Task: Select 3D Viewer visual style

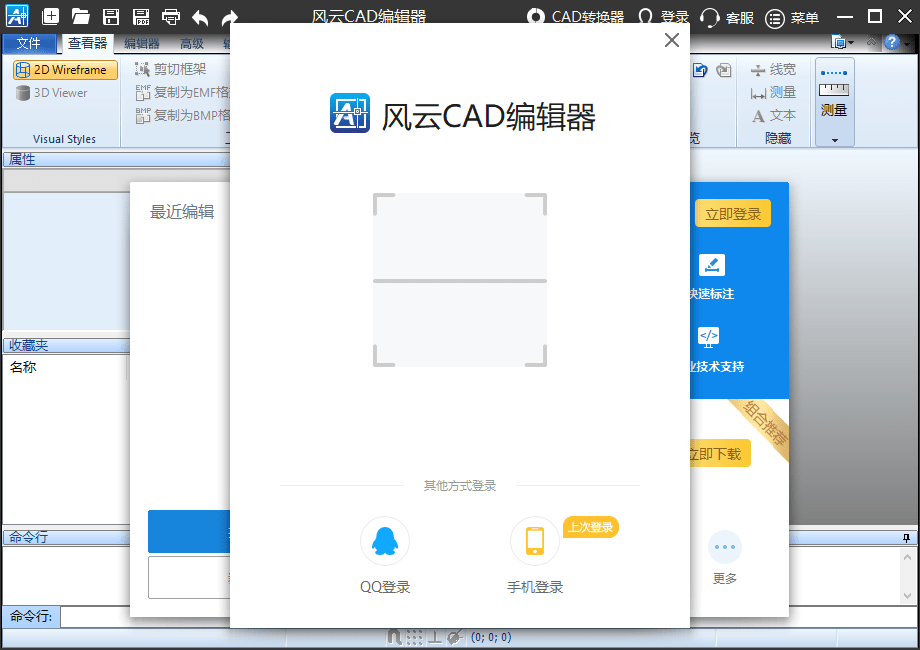Action: coord(52,93)
